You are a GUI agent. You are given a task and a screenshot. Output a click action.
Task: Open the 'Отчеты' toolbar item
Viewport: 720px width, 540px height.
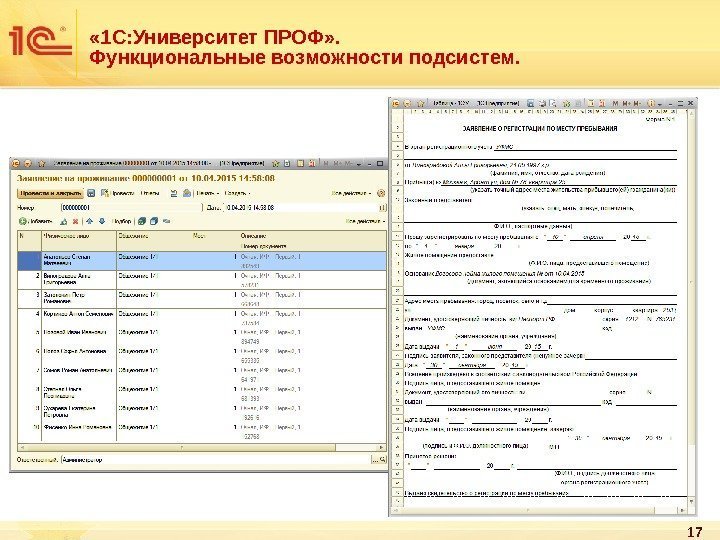[x=150, y=193]
